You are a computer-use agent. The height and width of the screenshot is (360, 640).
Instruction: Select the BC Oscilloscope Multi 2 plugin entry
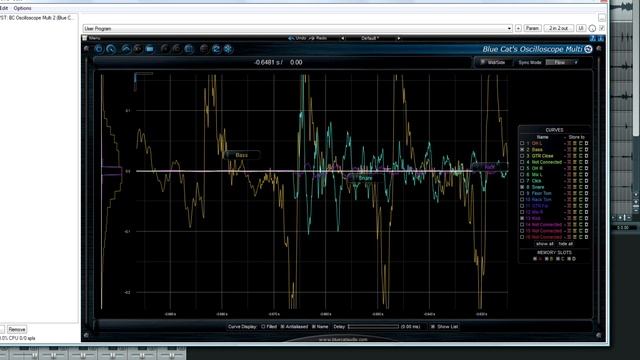[x=38, y=18]
